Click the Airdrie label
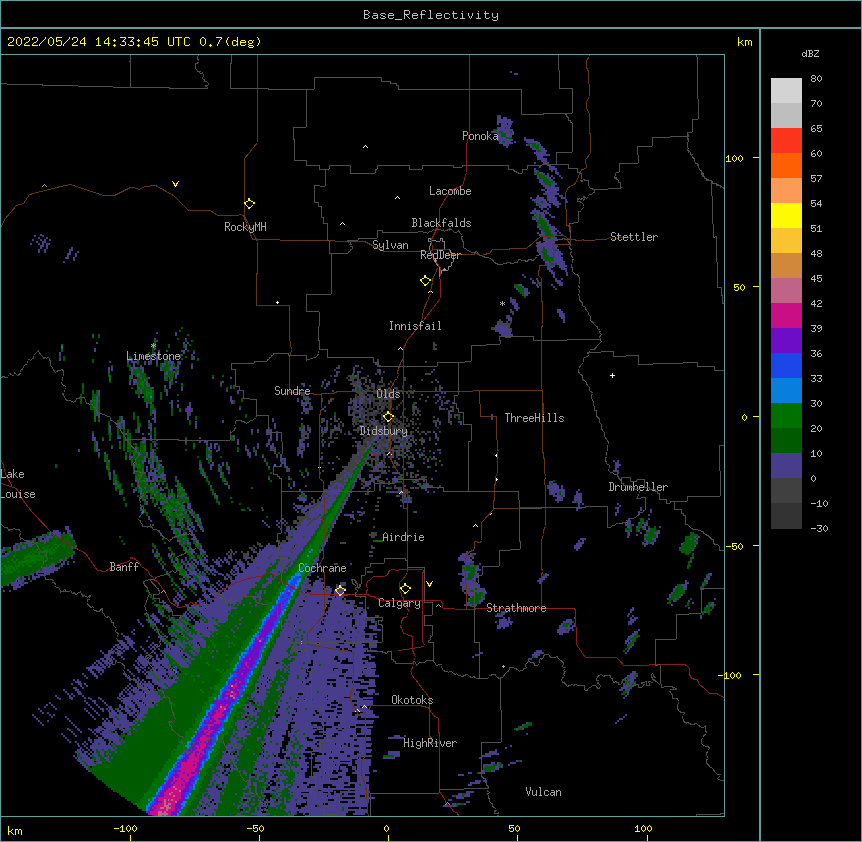This screenshot has height=842, width=862. (x=403, y=537)
